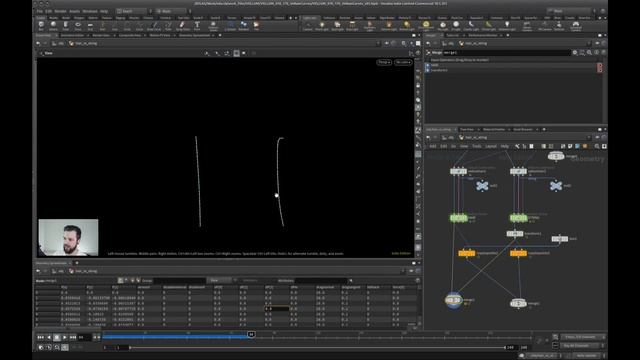This screenshot has width=640, height=360.
Task: Add a Spot Light from the shelf
Action: (x=337, y=26)
